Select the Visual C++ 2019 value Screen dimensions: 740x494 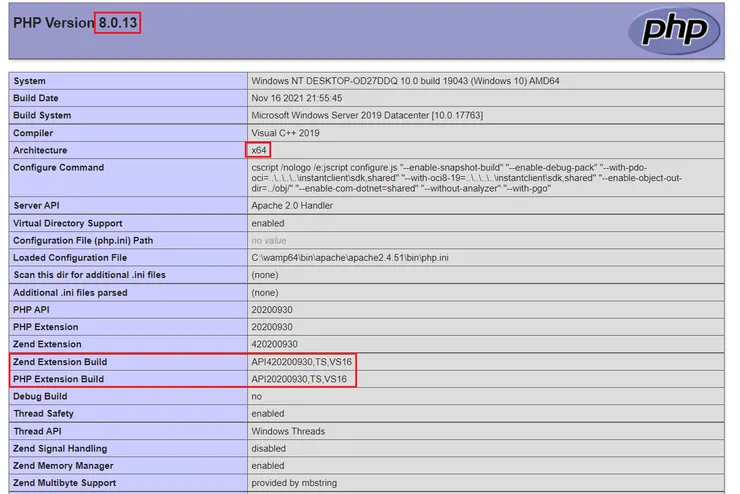pos(285,133)
